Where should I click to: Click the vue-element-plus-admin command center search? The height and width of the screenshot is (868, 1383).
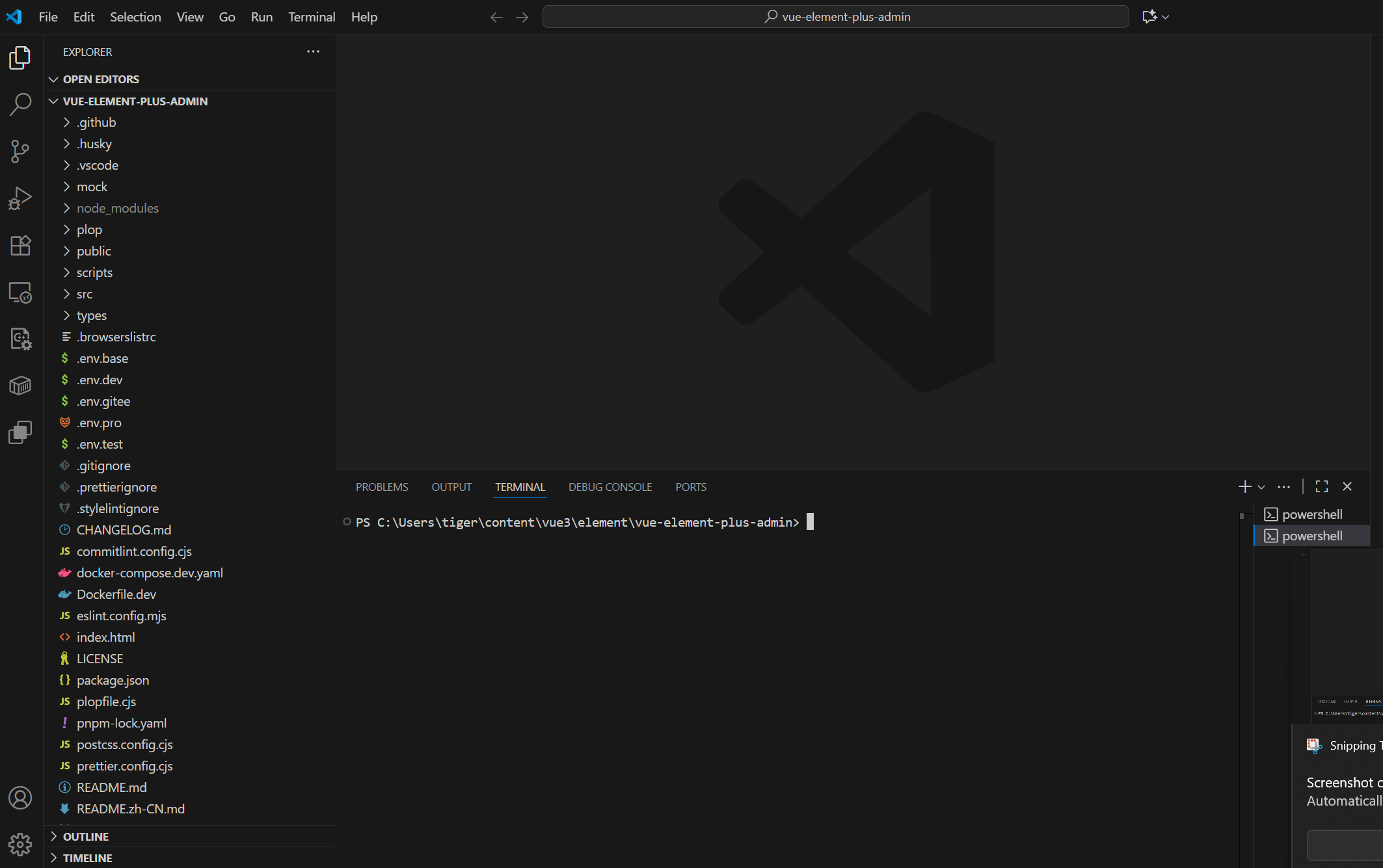coord(835,17)
